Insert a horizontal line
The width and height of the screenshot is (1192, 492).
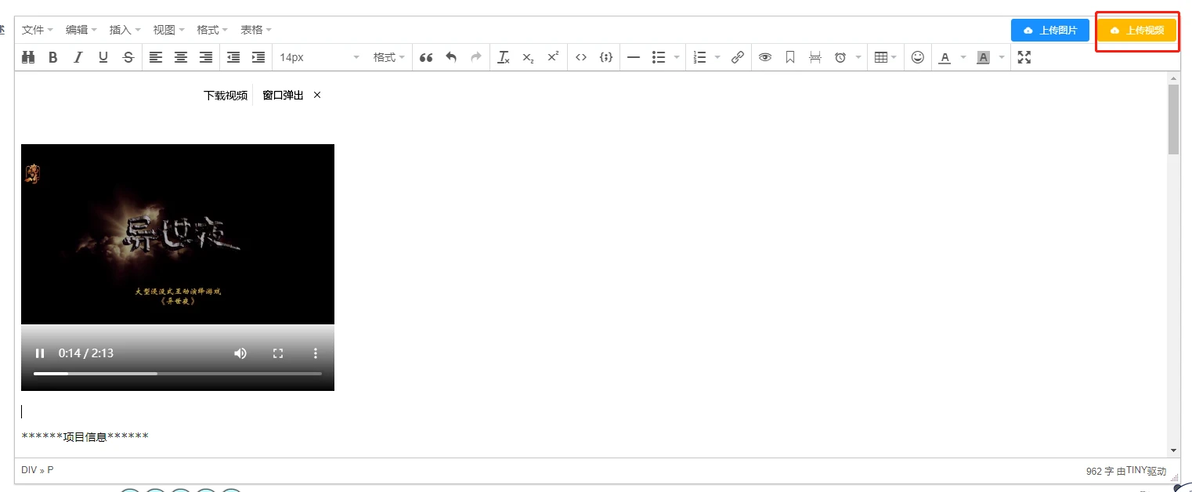click(633, 57)
